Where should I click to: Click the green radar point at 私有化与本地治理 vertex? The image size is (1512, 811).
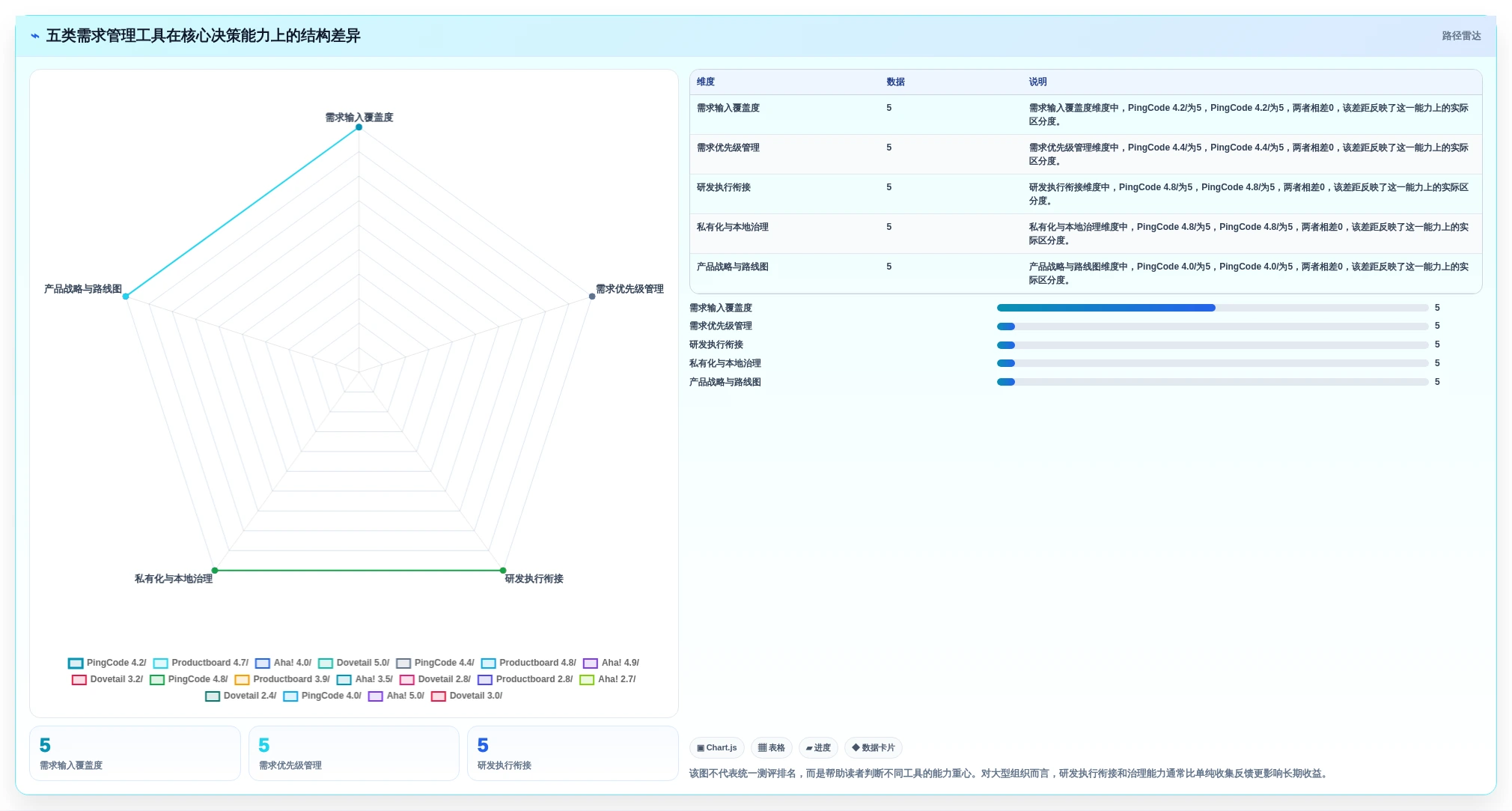pyautogui.click(x=215, y=571)
